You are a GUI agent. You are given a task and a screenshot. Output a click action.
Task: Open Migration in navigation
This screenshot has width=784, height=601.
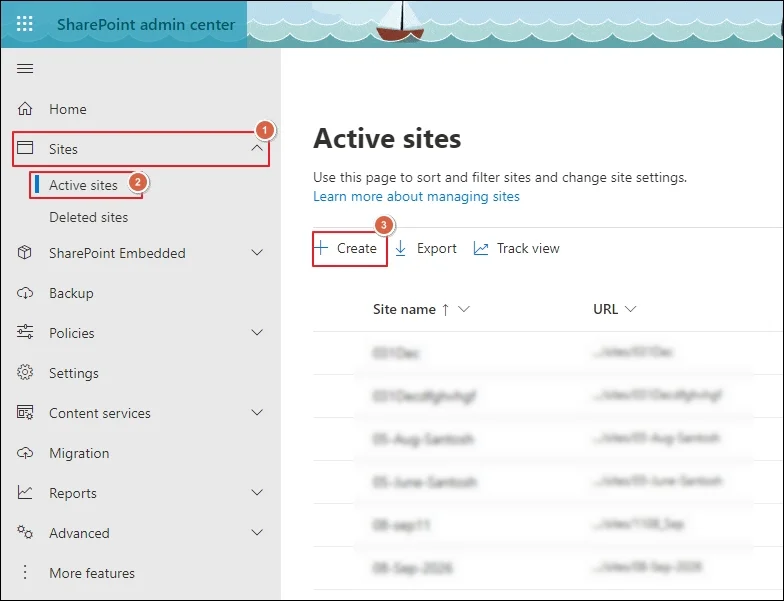141,453
